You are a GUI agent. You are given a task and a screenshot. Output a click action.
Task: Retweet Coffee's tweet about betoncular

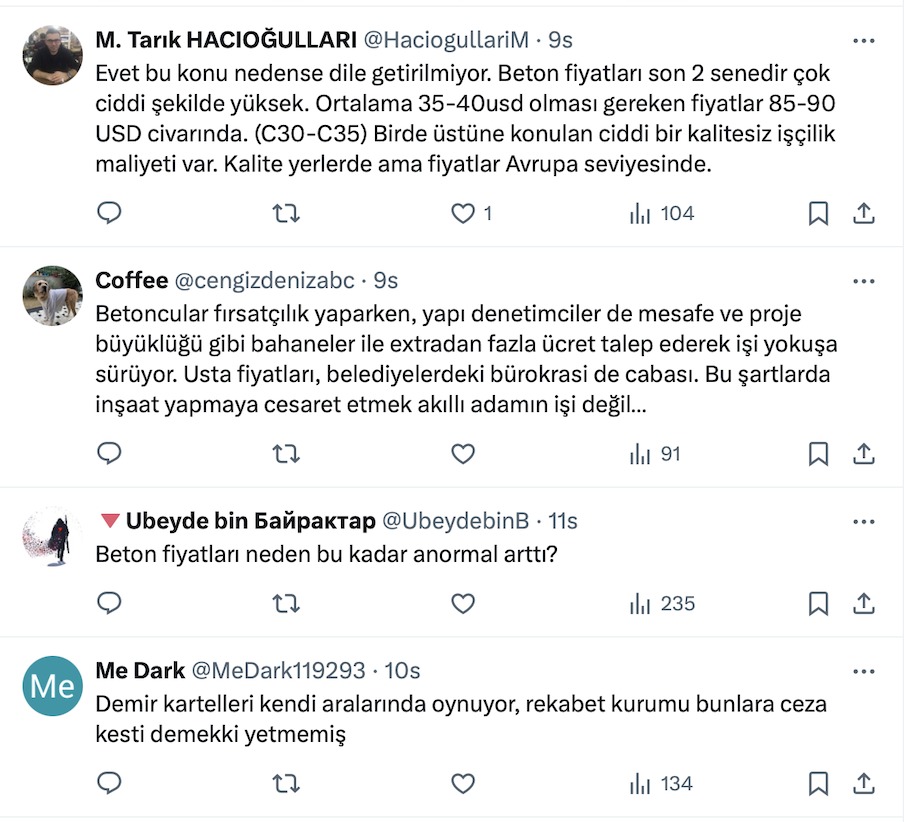286,454
